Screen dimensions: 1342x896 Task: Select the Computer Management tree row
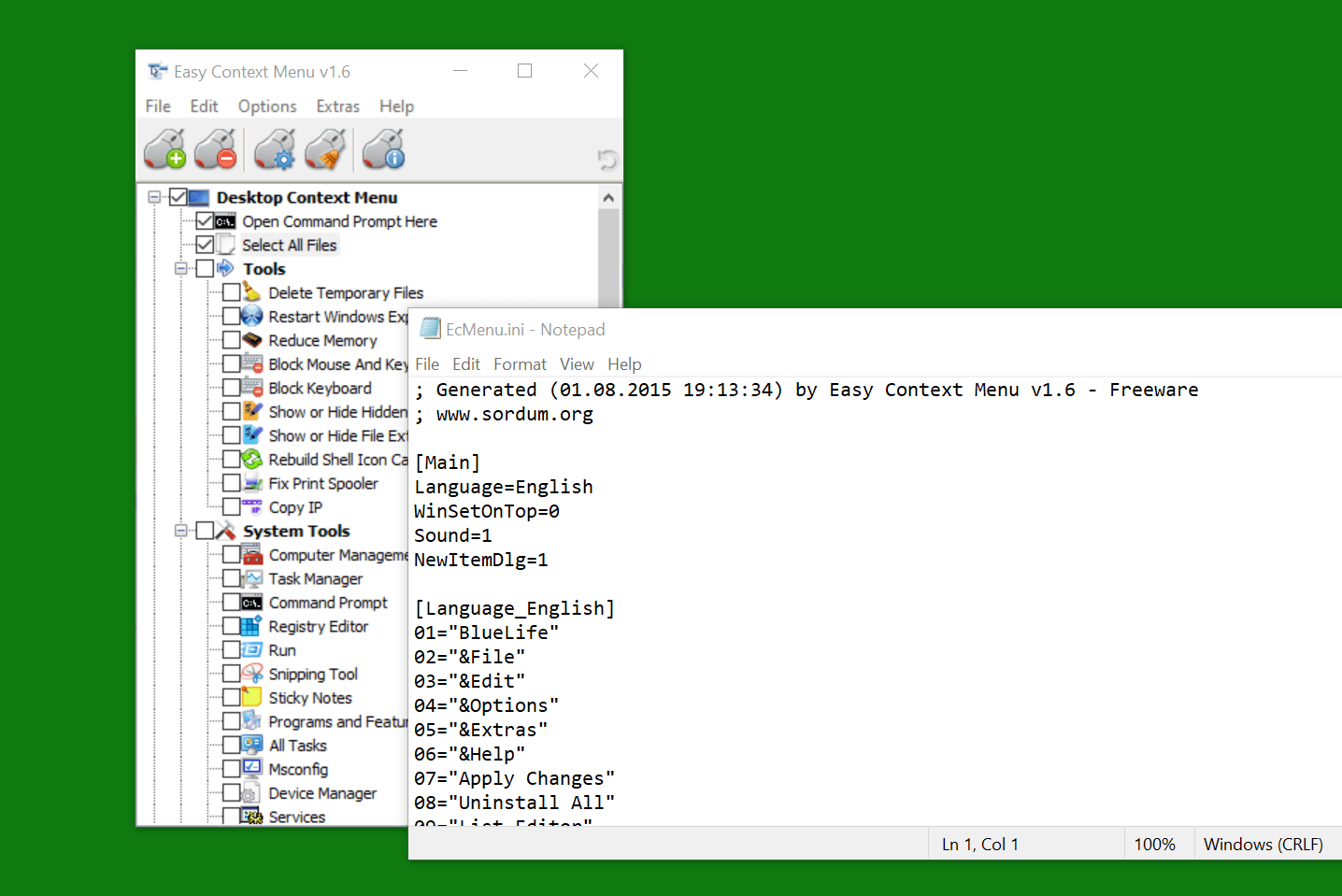point(338,555)
